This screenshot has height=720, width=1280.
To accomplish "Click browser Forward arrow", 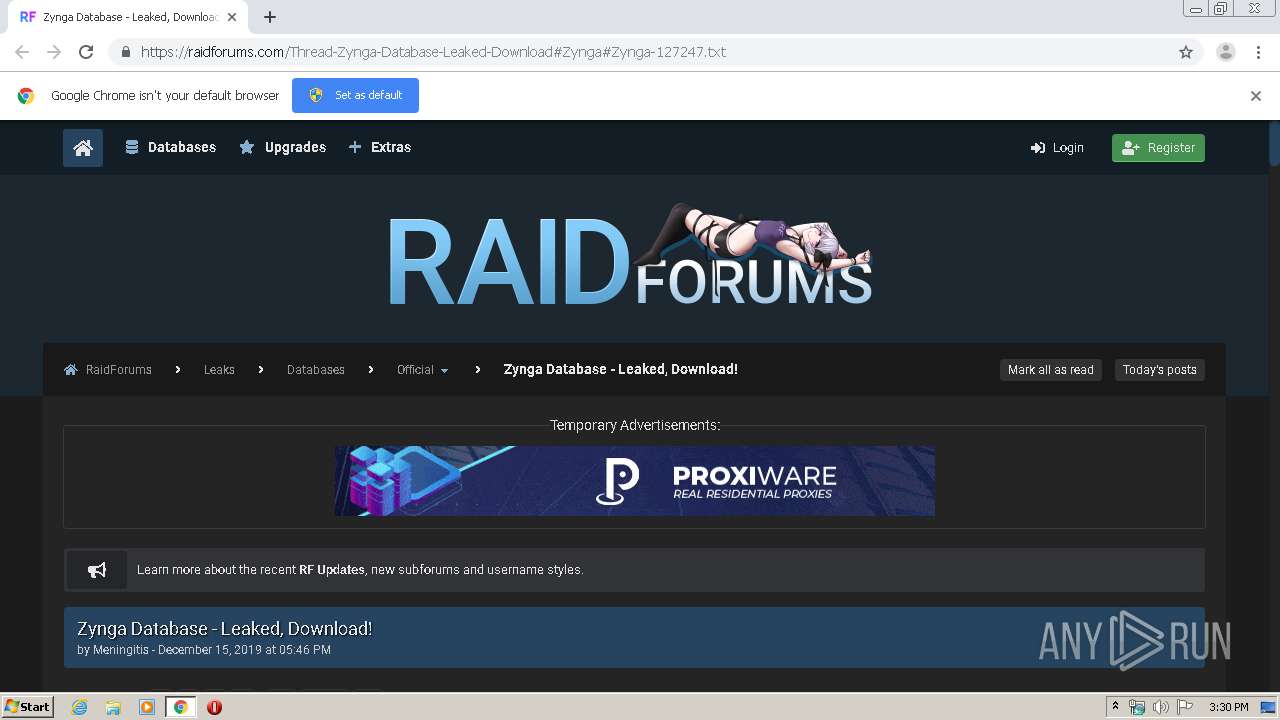I will coord(54,52).
